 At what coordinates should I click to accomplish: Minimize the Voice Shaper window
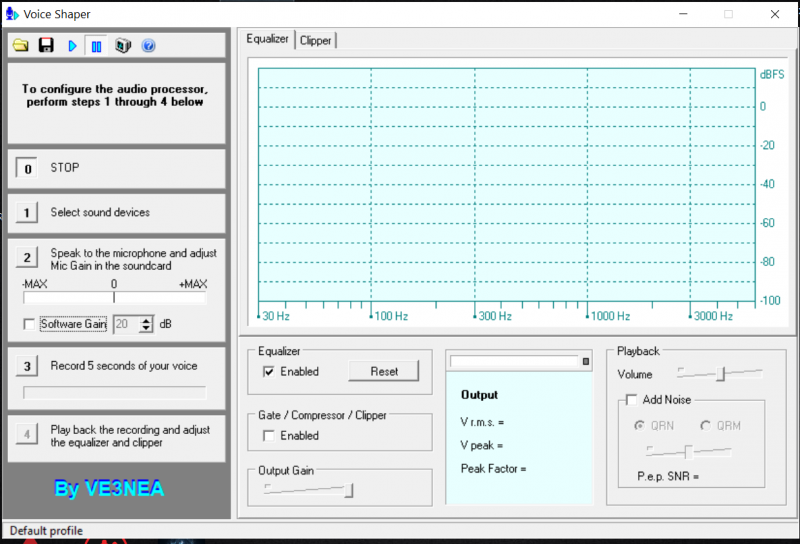pyautogui.click(x=683, y=14)
